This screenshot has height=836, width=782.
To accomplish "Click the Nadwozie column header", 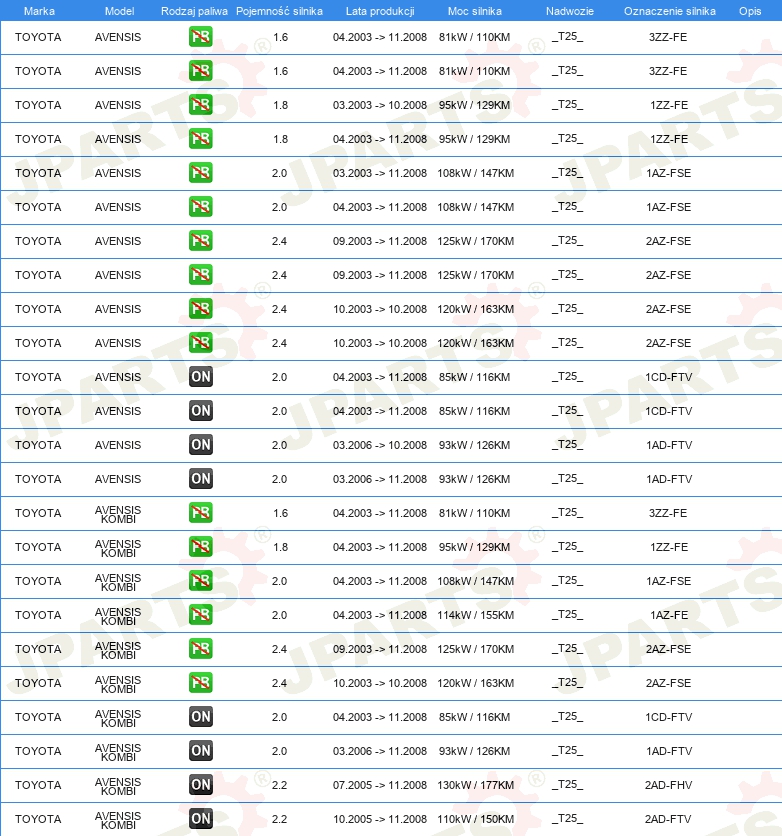I will coord(569,11).
